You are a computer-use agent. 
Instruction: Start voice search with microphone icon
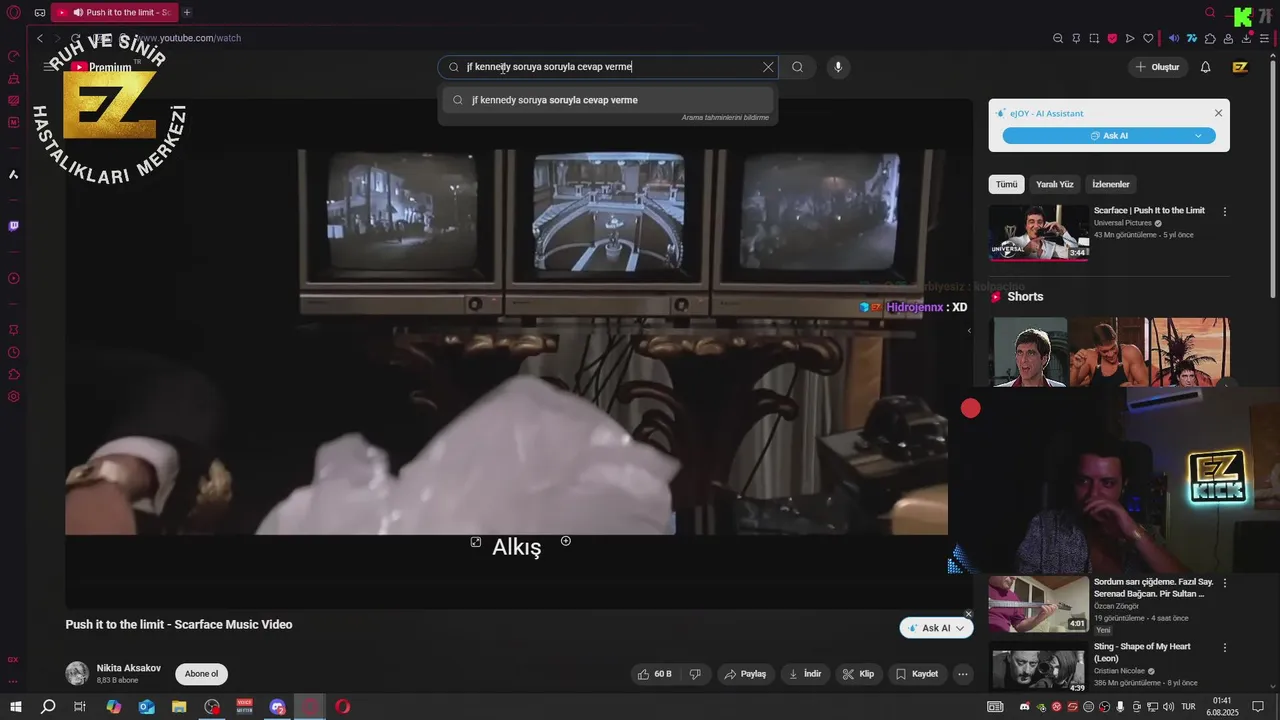[x=838, y=67]
